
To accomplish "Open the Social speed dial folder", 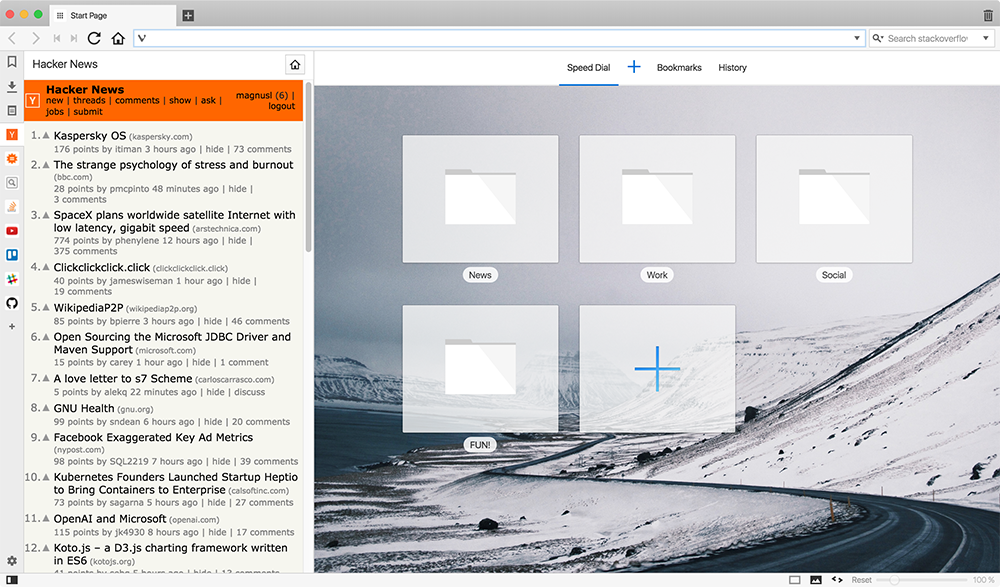I will (x=834, y=199).
